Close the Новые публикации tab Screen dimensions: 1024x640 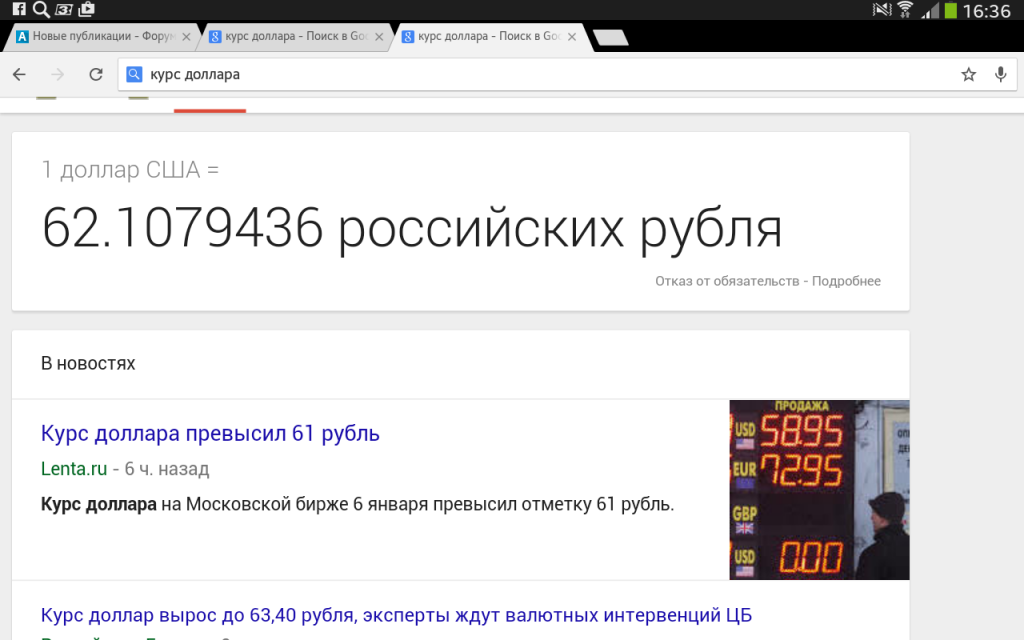click(x=185, y=37)
